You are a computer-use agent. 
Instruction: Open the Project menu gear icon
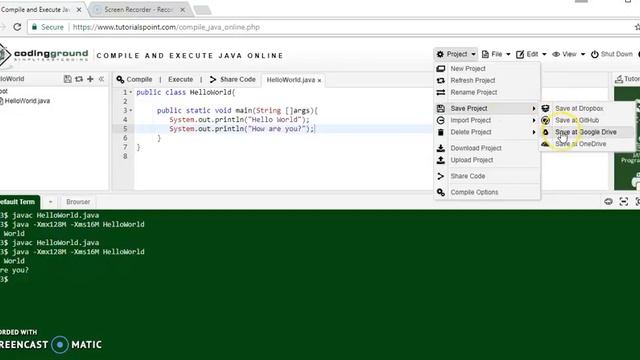[x=440, y=54]
